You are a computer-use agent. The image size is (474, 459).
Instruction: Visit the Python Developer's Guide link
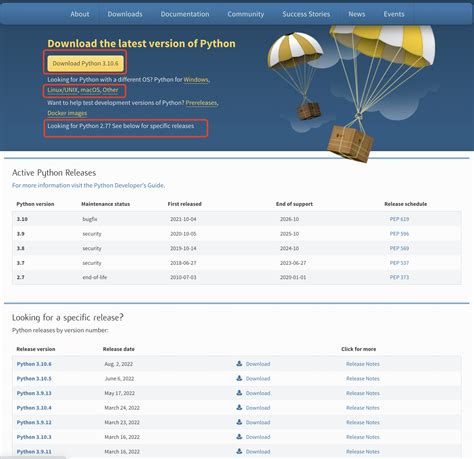click(88, 185)
